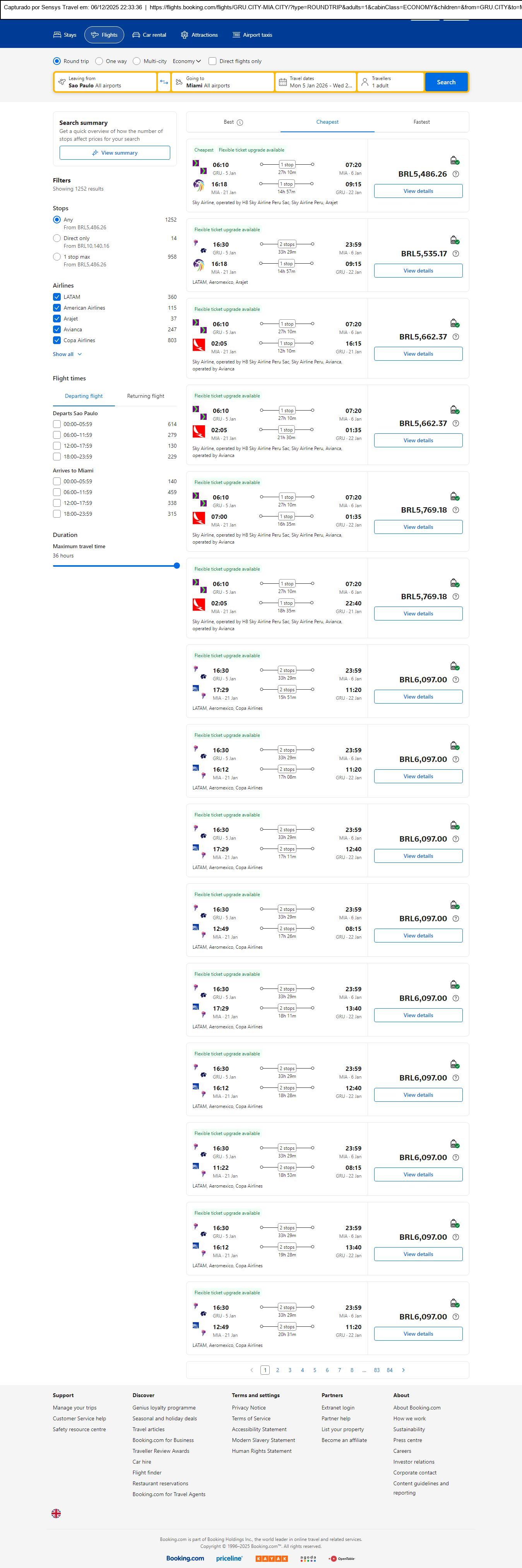Open the Travellers selector showing 1 adult
This screenshot has height=1568, width=522.
390,82
